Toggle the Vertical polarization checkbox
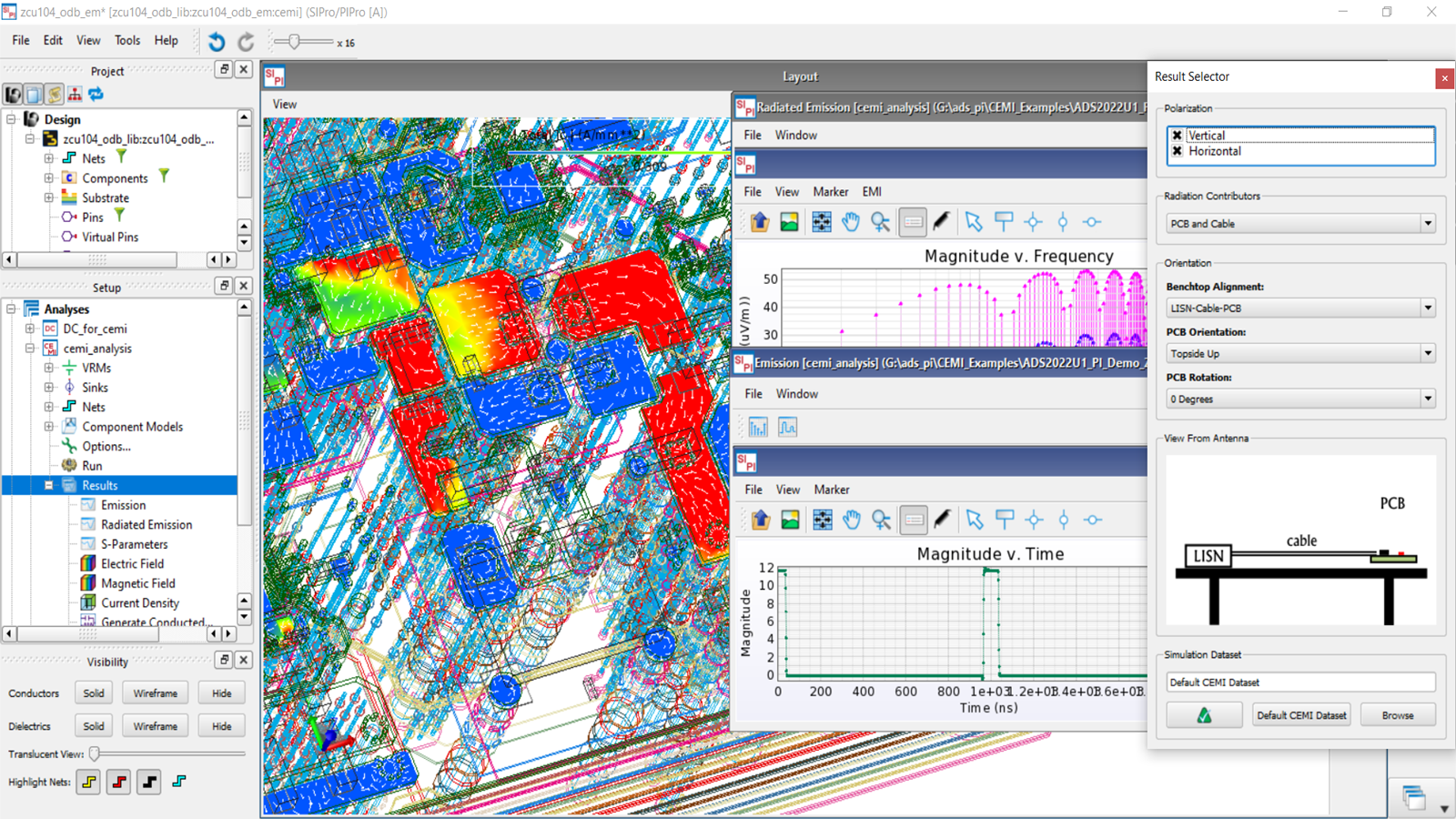The height and width of the screenshot is (819, 1456). coord(1178,136)
